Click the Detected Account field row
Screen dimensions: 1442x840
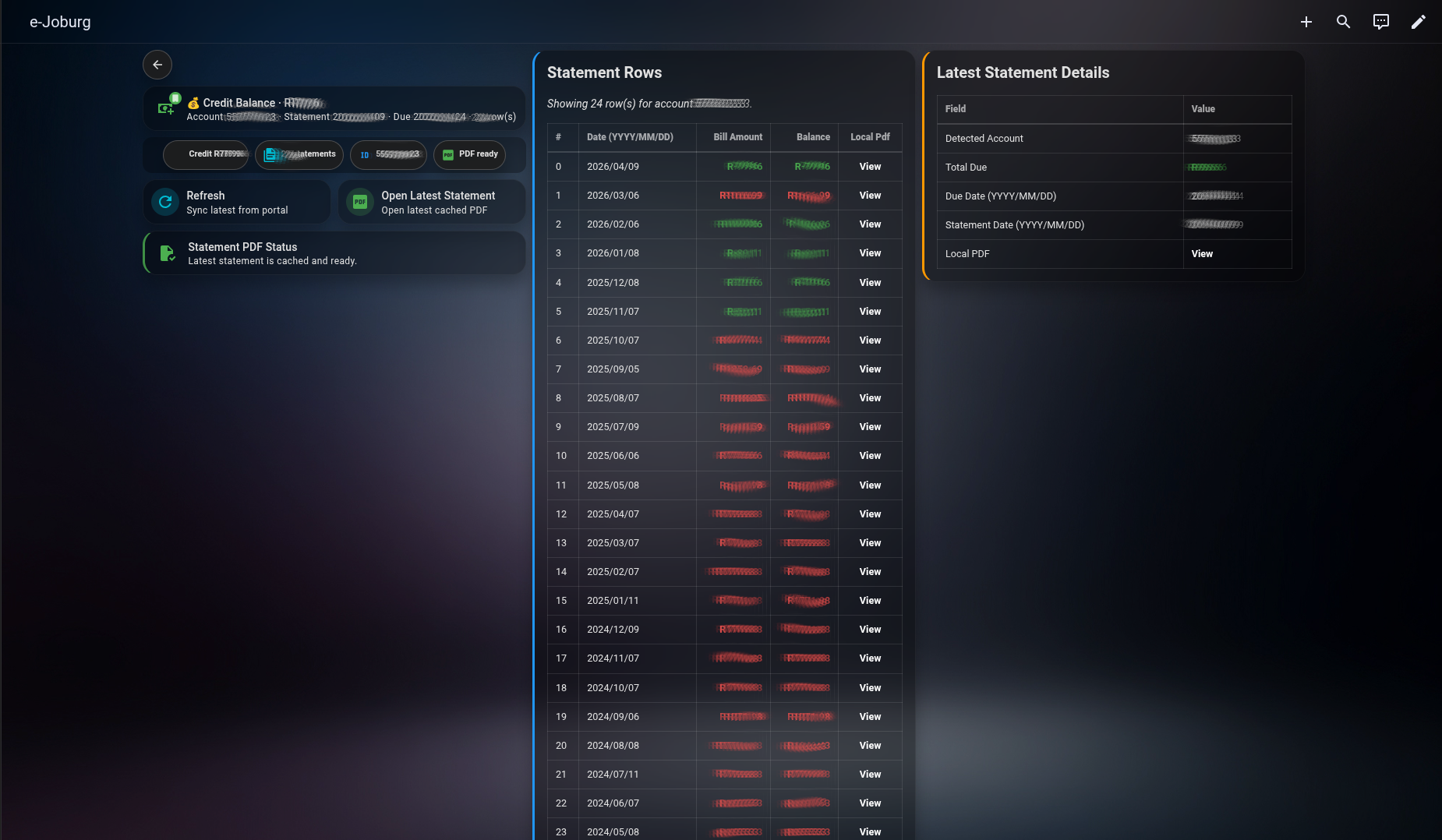[x=1114, y=139]
